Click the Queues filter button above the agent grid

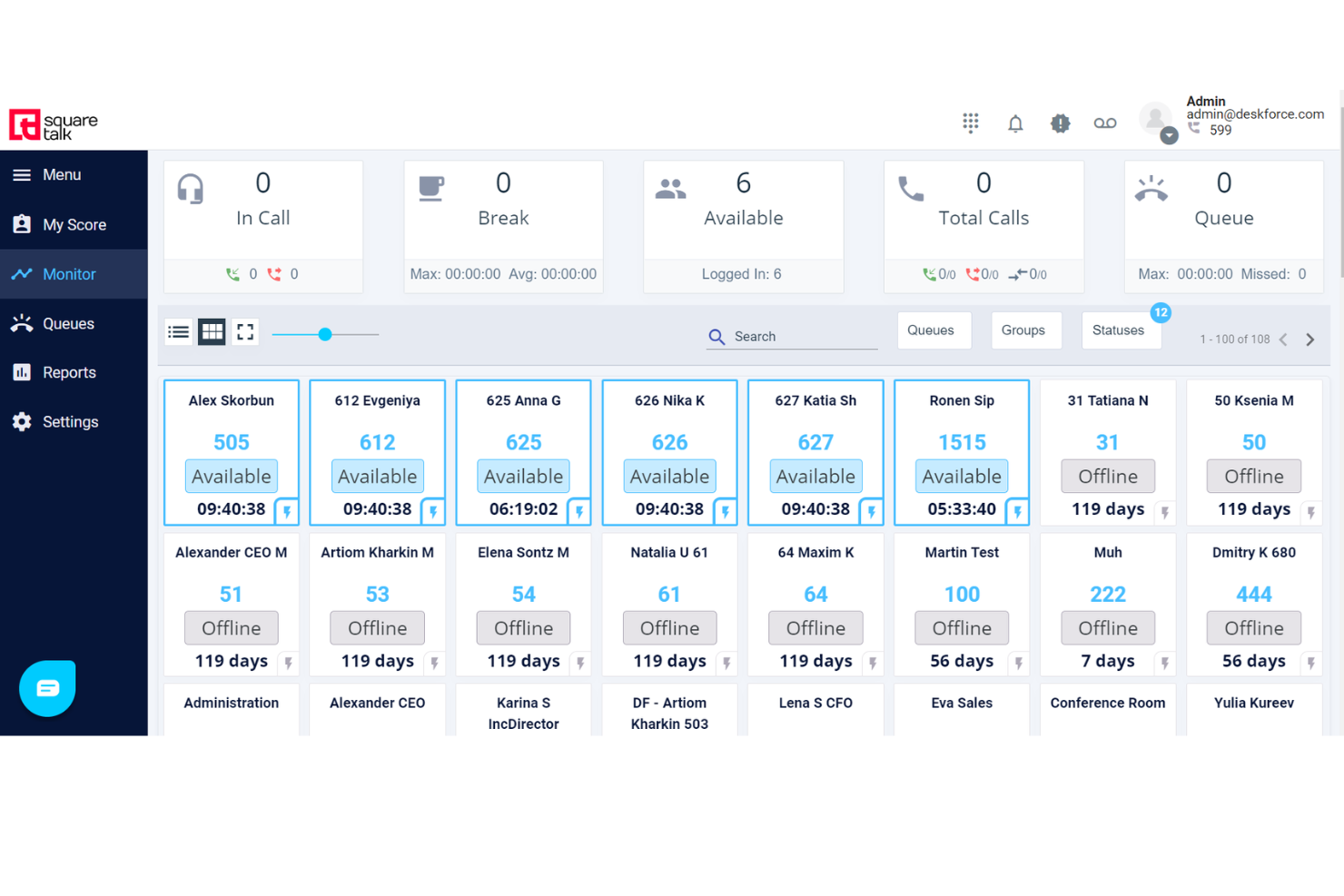tap(934, 330)
